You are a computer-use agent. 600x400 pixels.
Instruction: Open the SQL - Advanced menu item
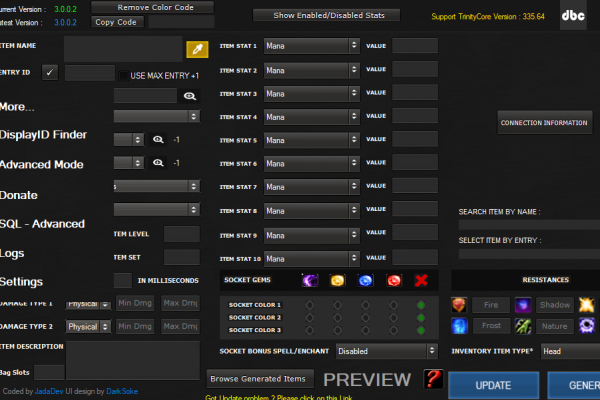42,224
